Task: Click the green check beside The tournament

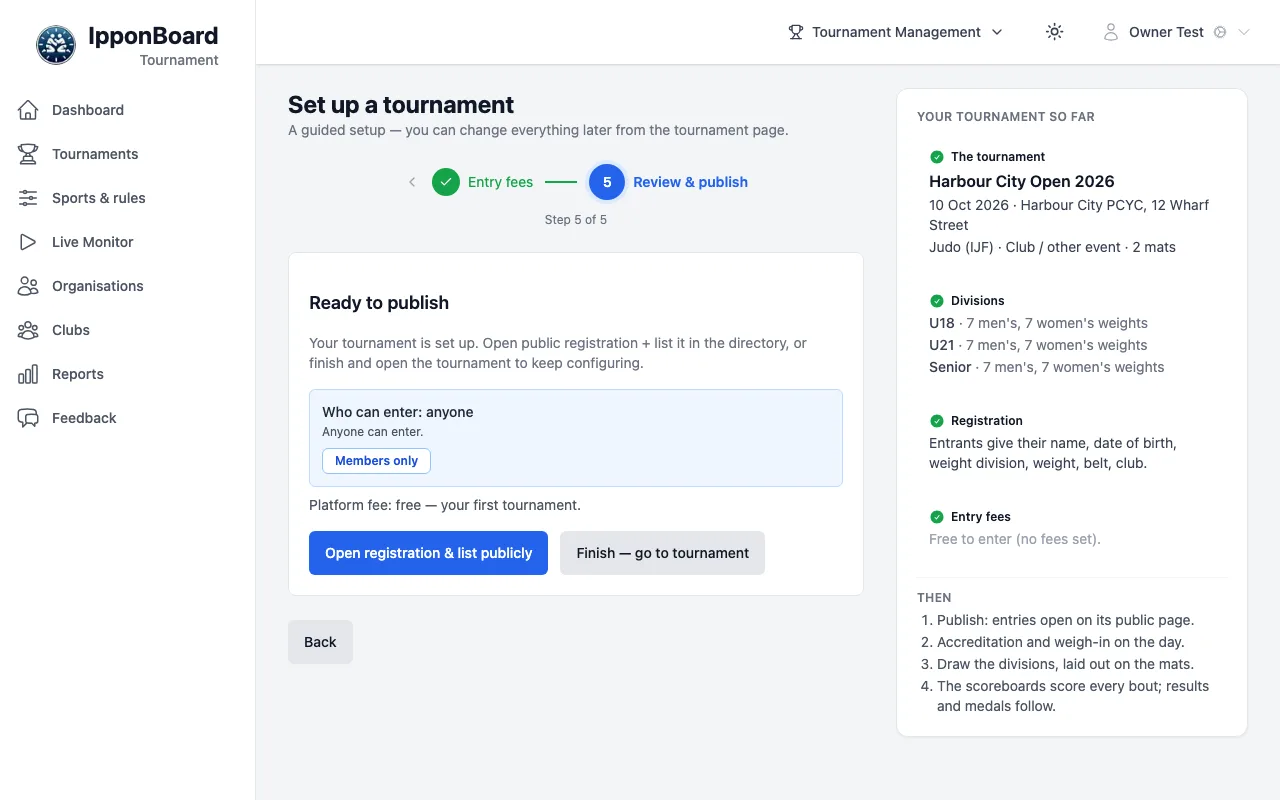Action: point(937,157)
